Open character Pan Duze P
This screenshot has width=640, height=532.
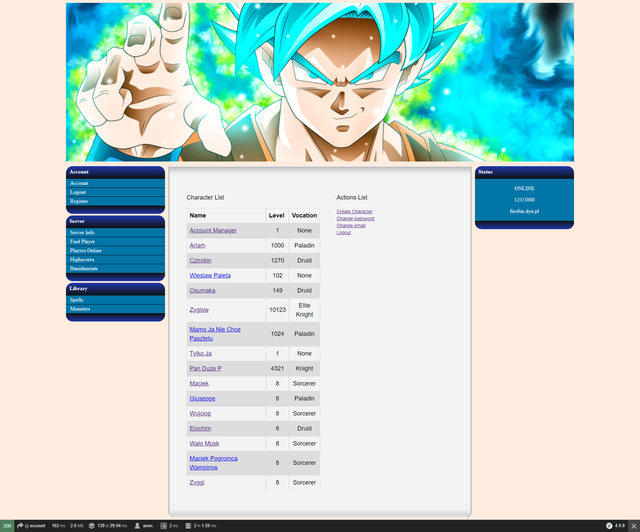[205, 368]
